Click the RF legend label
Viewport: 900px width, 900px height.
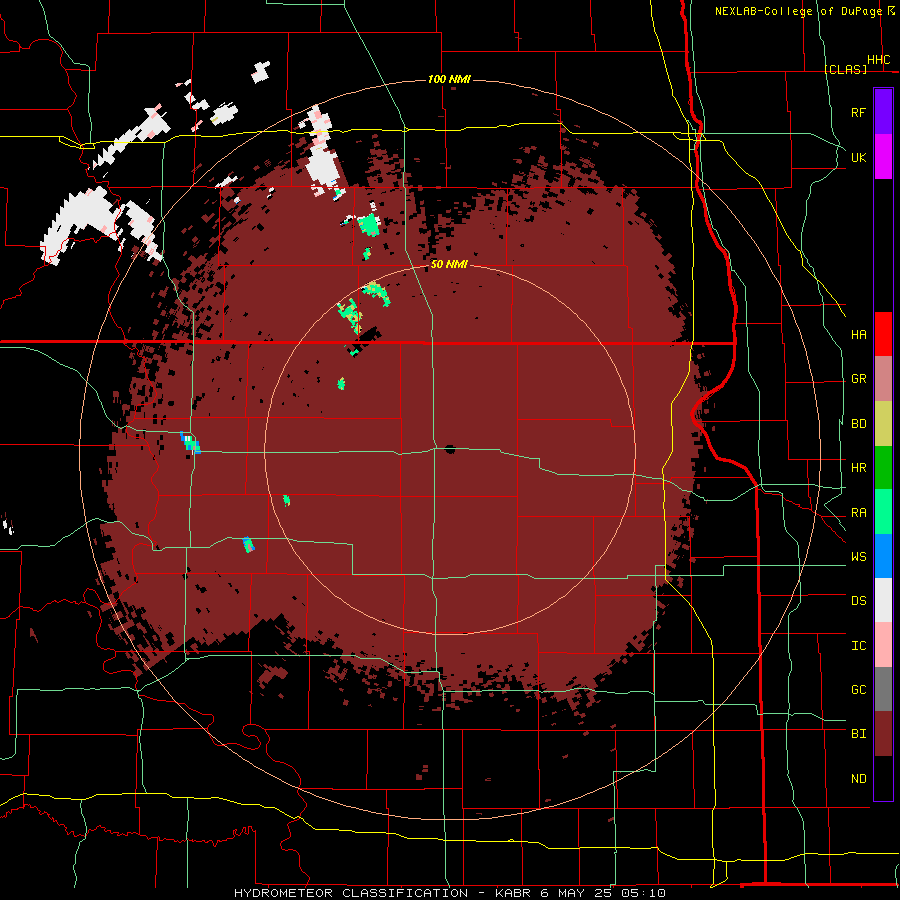pos(858,112)
